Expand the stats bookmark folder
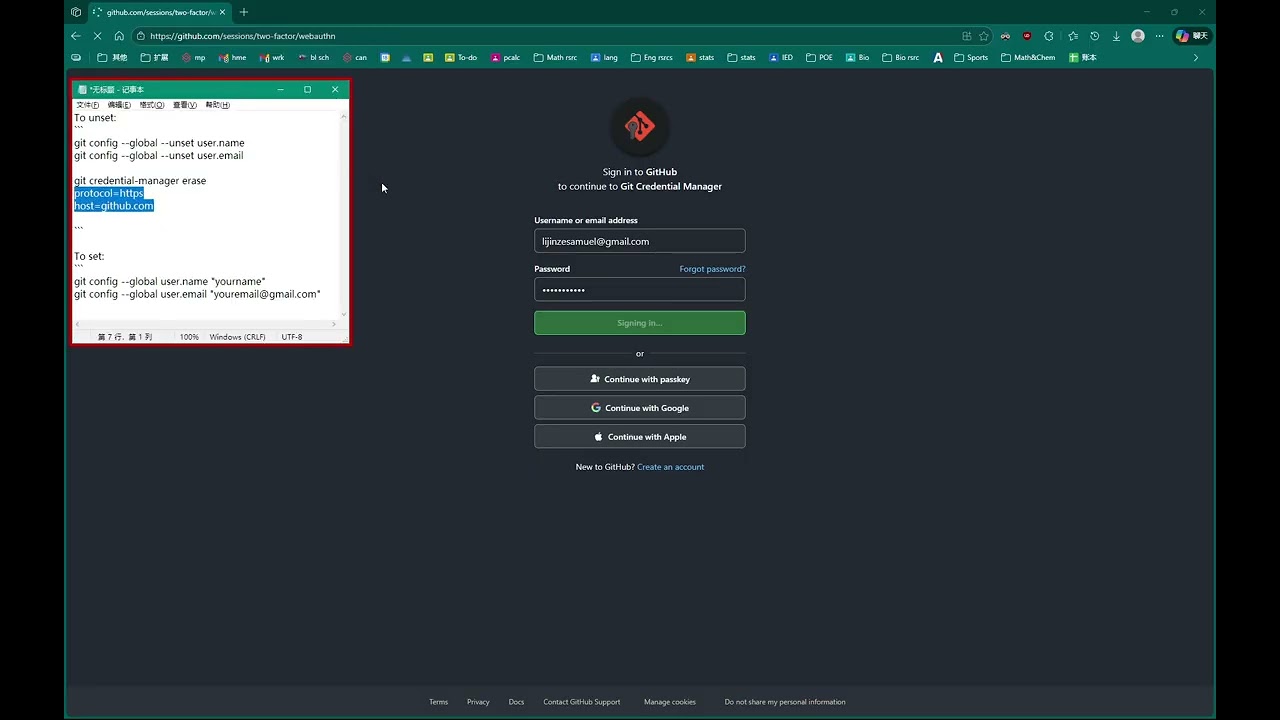 click(x=741, y=58)
